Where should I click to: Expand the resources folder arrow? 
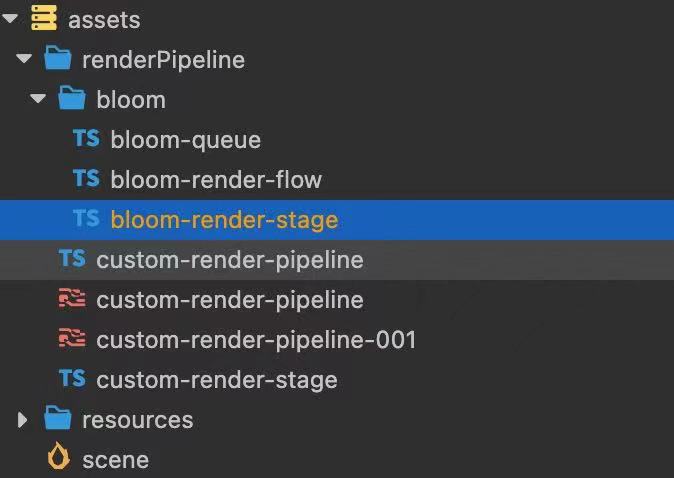[x=23, y=420]
